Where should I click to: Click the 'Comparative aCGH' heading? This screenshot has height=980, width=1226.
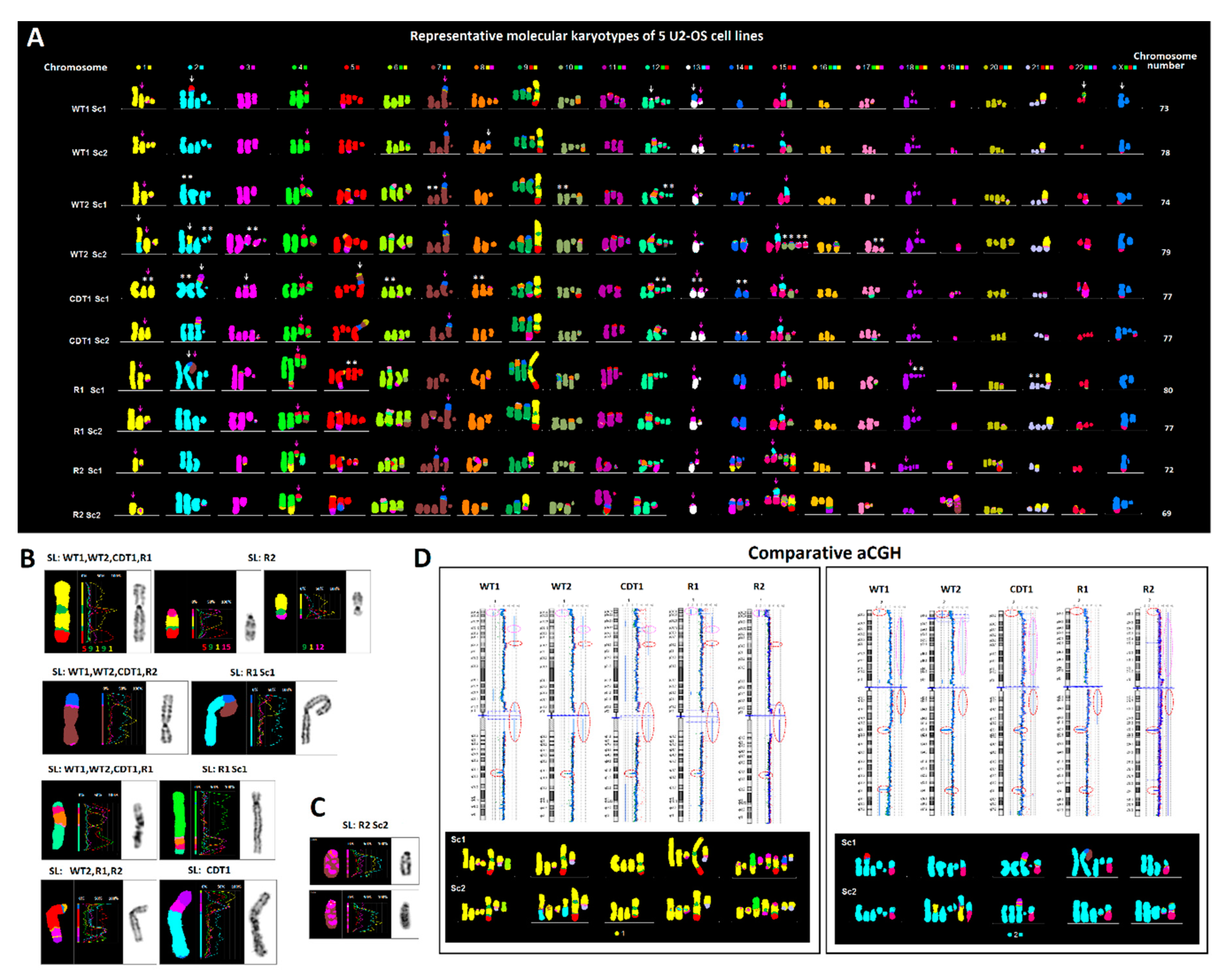pos(824,553)
